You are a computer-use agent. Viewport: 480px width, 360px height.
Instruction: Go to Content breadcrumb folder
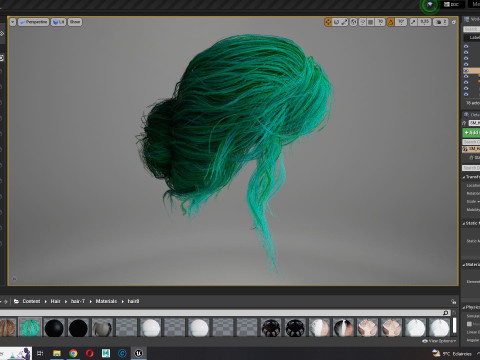31,301
